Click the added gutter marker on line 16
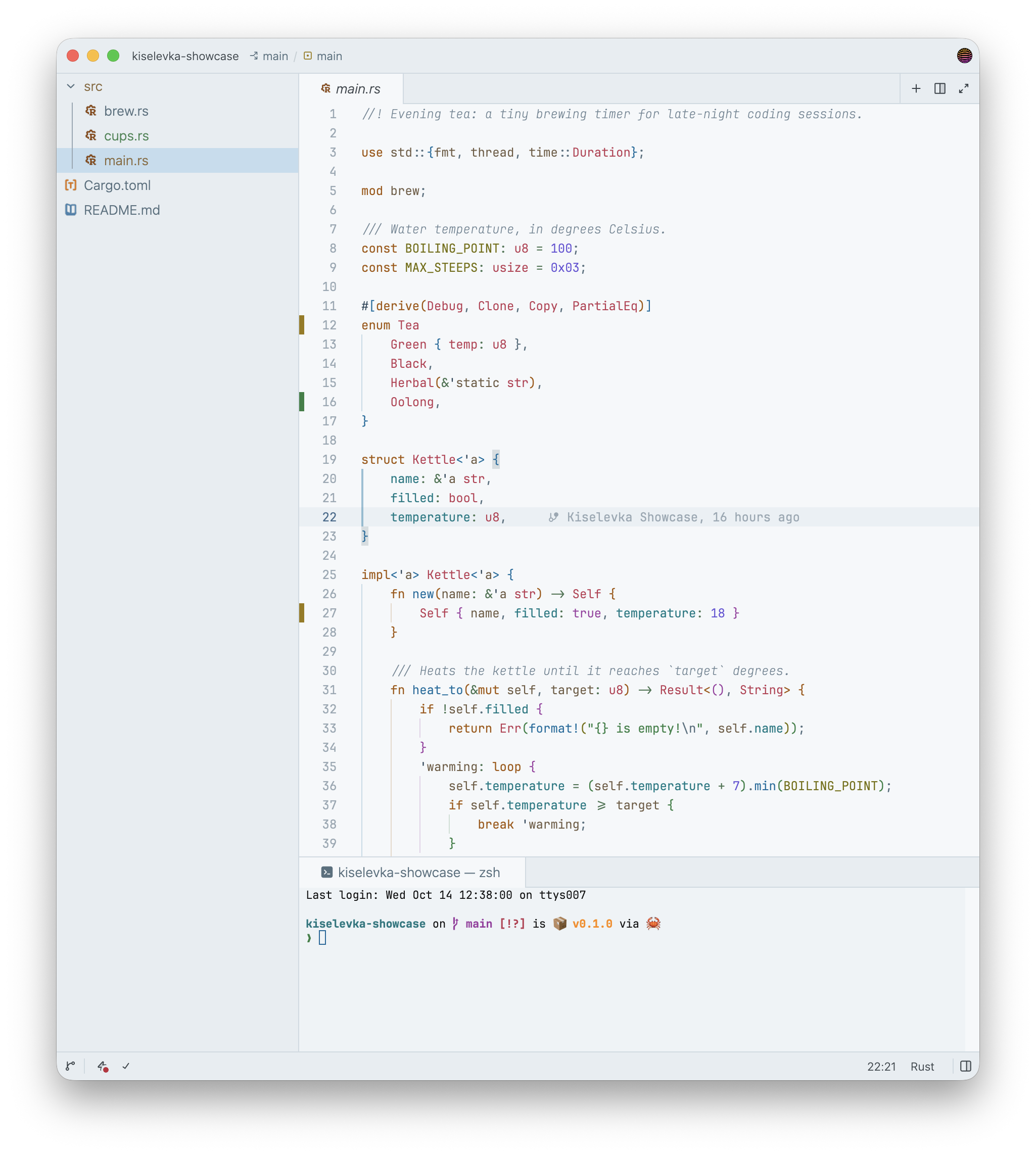The image size is (1036, 1155). [302, 402]
